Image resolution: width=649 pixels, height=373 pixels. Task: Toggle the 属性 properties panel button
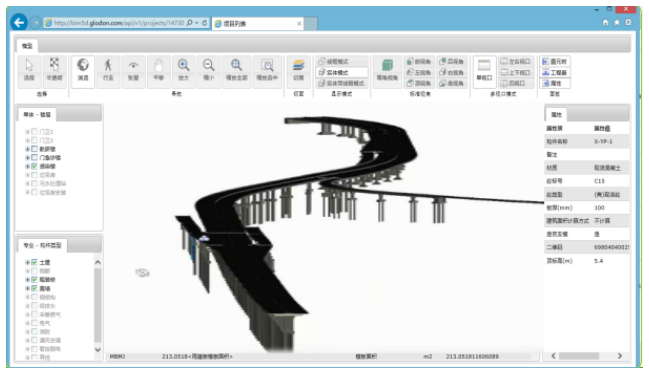click(x=555, y=83)
